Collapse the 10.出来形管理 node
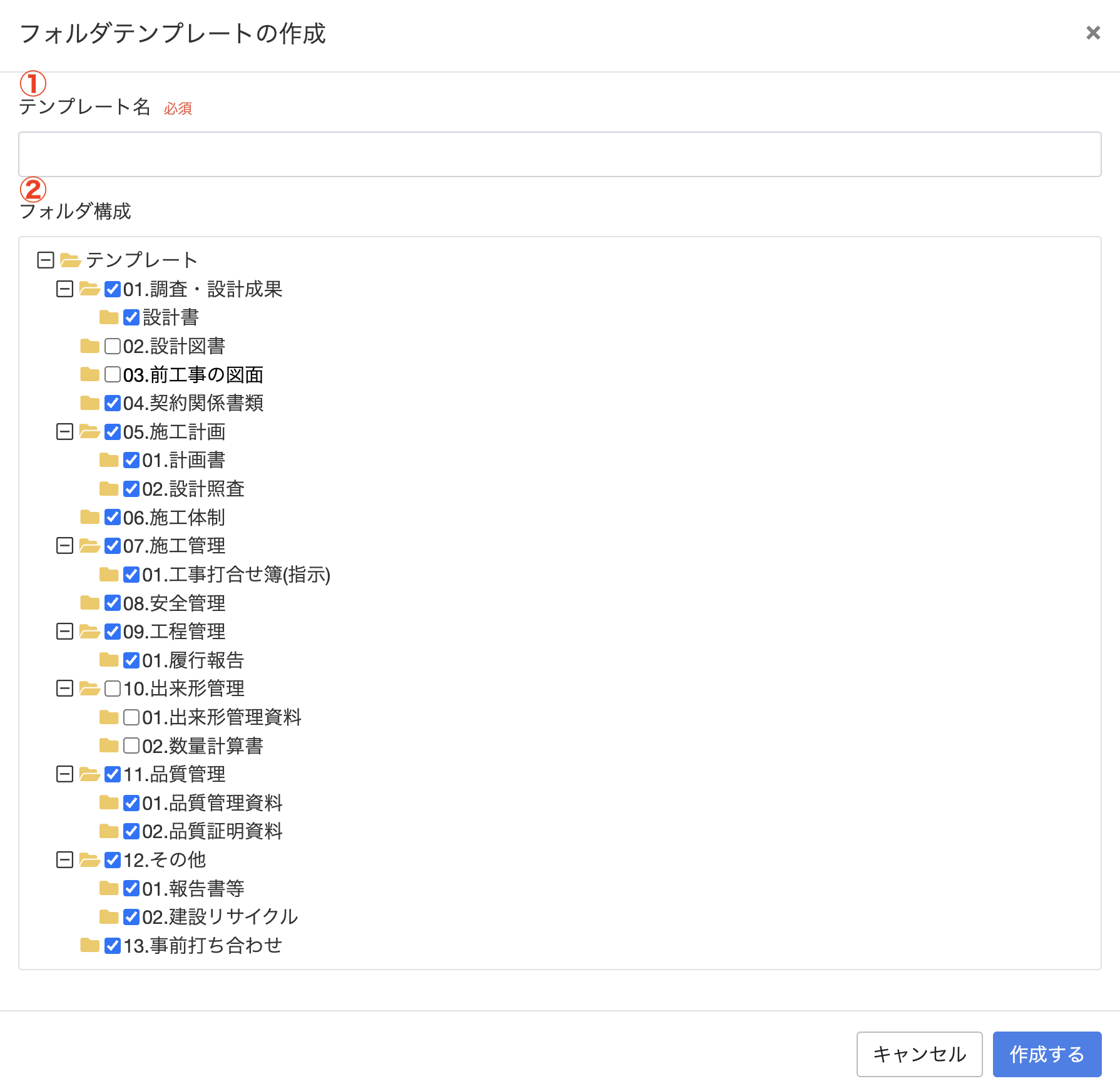 pos(64,689)
